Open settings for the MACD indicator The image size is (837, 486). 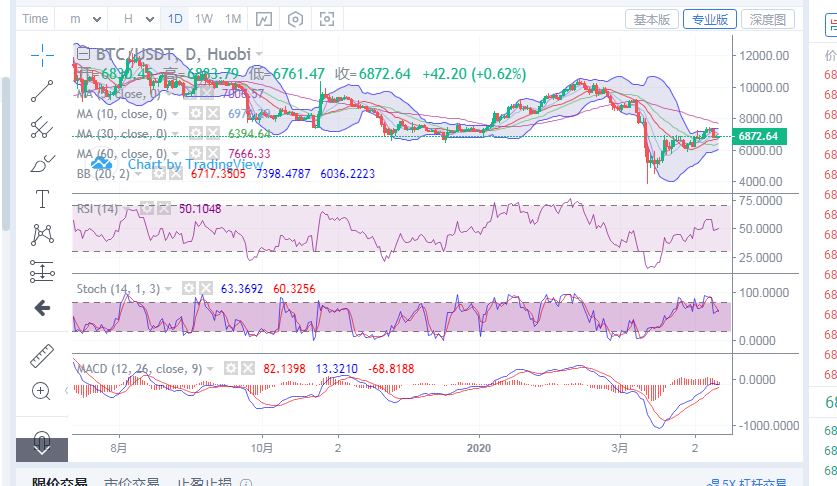[231, 368]
